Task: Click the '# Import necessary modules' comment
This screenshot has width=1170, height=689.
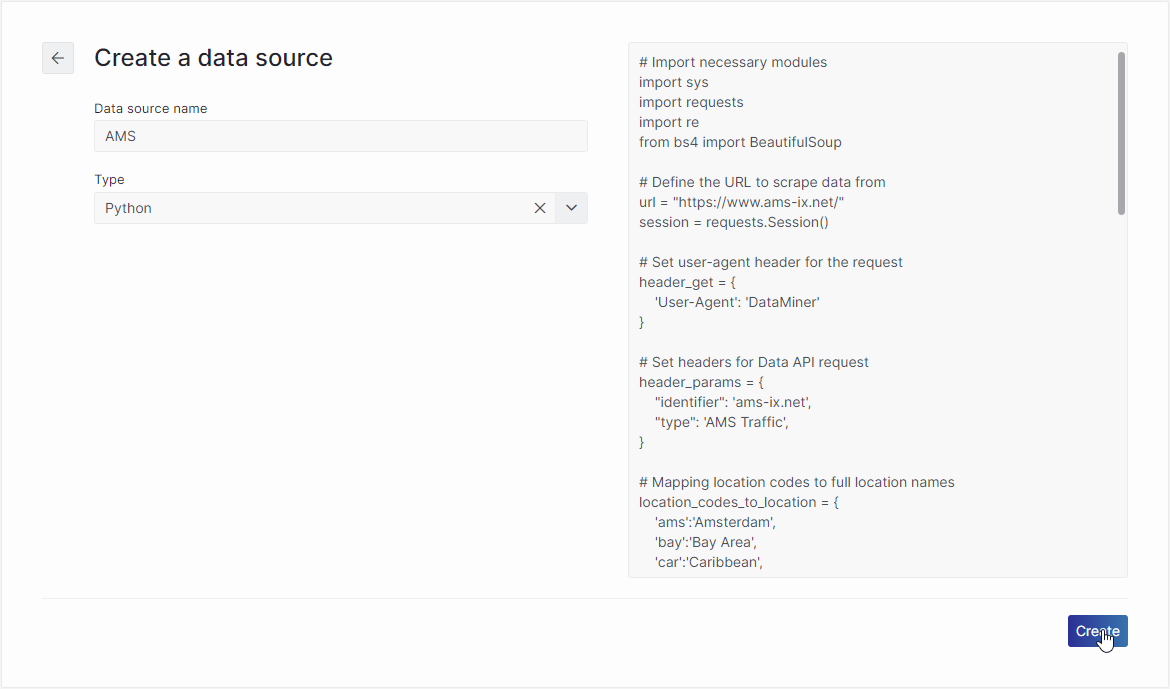Action: click(x=733, y=63)
